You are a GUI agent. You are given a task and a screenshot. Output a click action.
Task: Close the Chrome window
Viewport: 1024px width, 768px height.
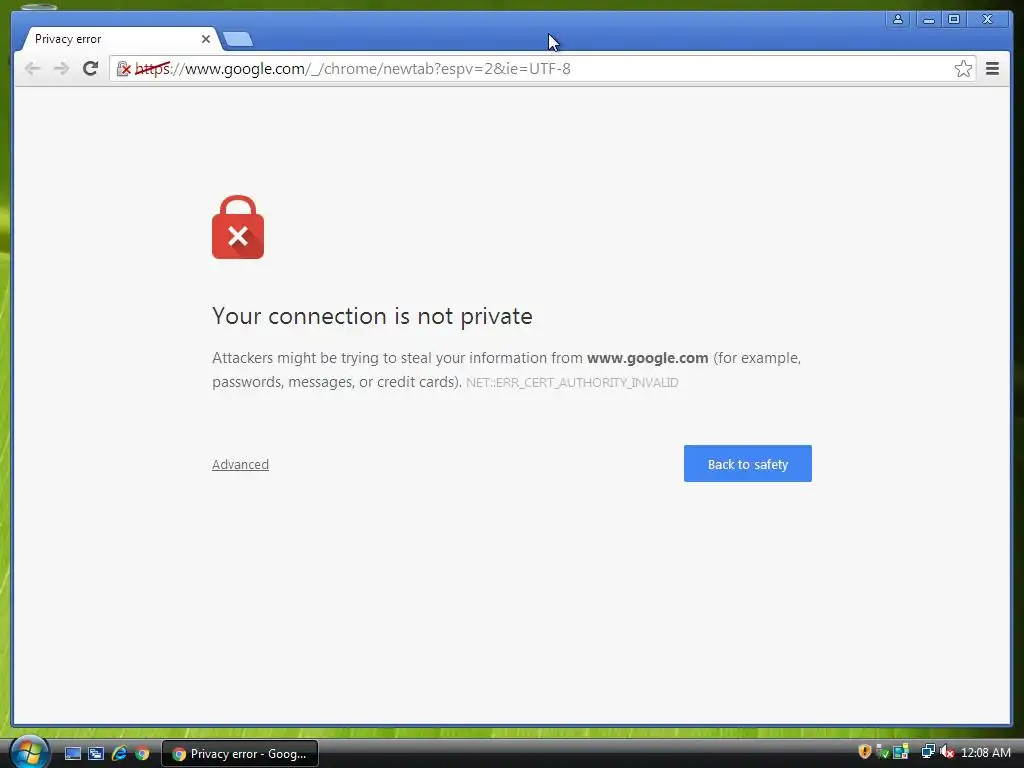987,20
